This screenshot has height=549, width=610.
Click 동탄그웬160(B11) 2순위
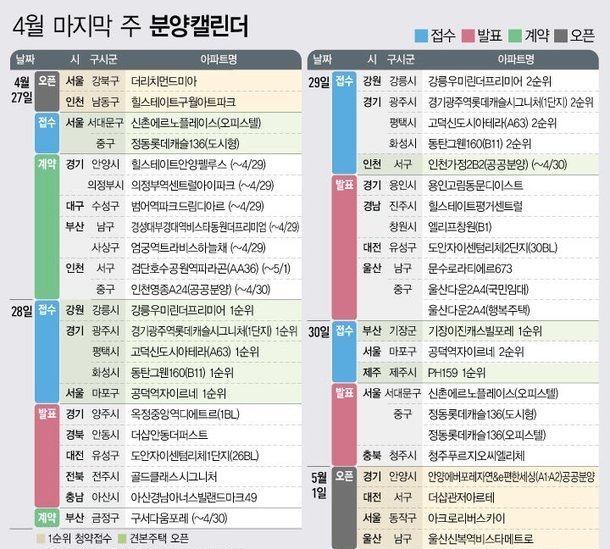479,144
